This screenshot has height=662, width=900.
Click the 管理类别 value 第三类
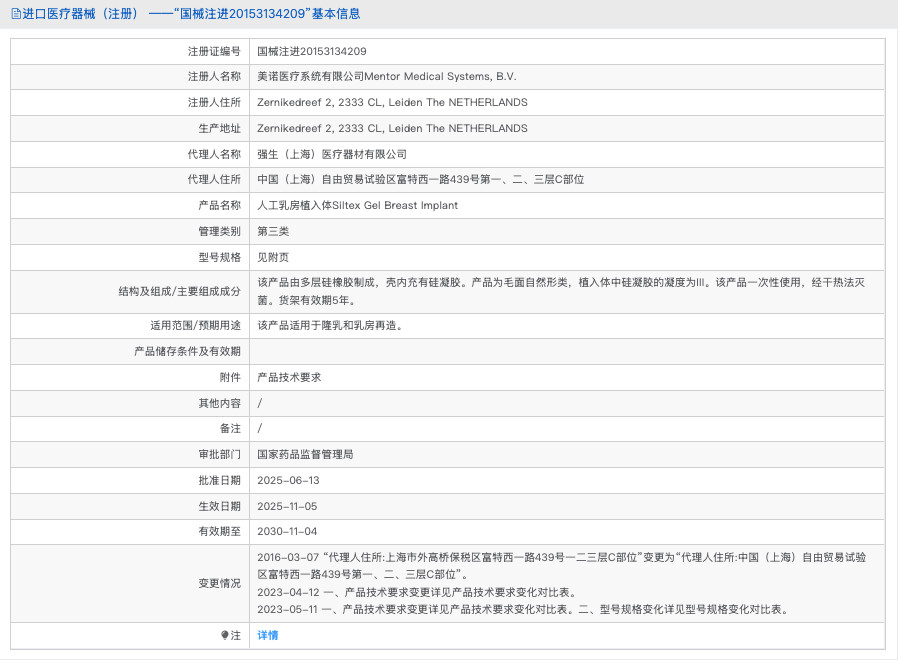coord(273,232)
